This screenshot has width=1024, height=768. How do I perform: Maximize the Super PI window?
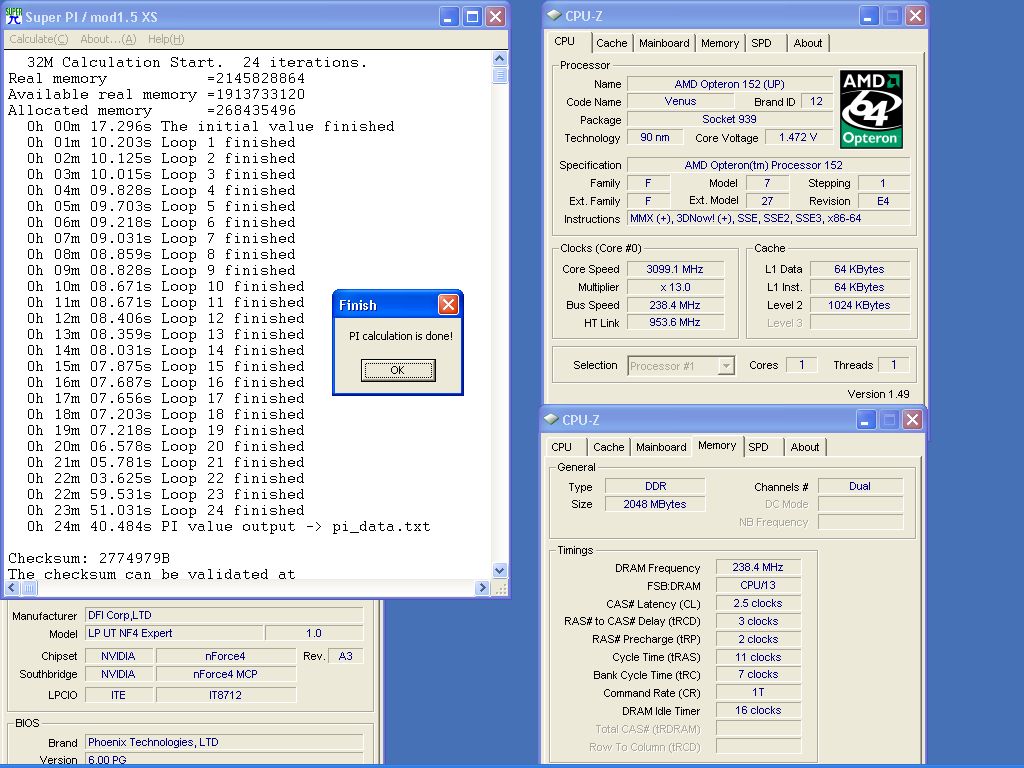(472, 16)
